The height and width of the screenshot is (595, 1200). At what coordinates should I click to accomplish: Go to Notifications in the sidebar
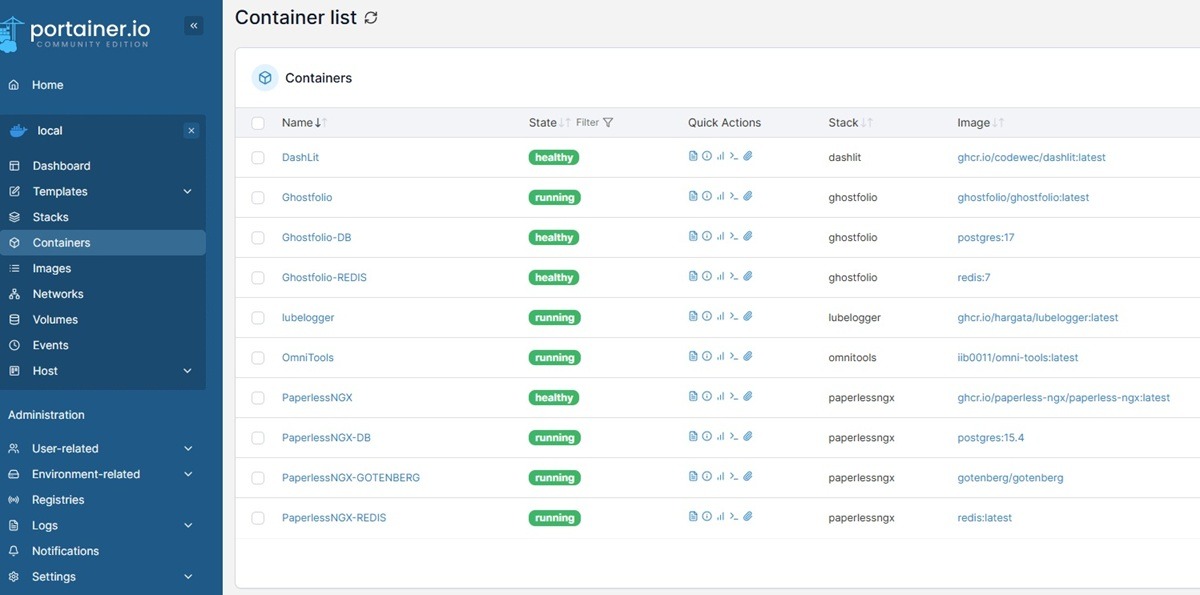click(x=64, y=550)
